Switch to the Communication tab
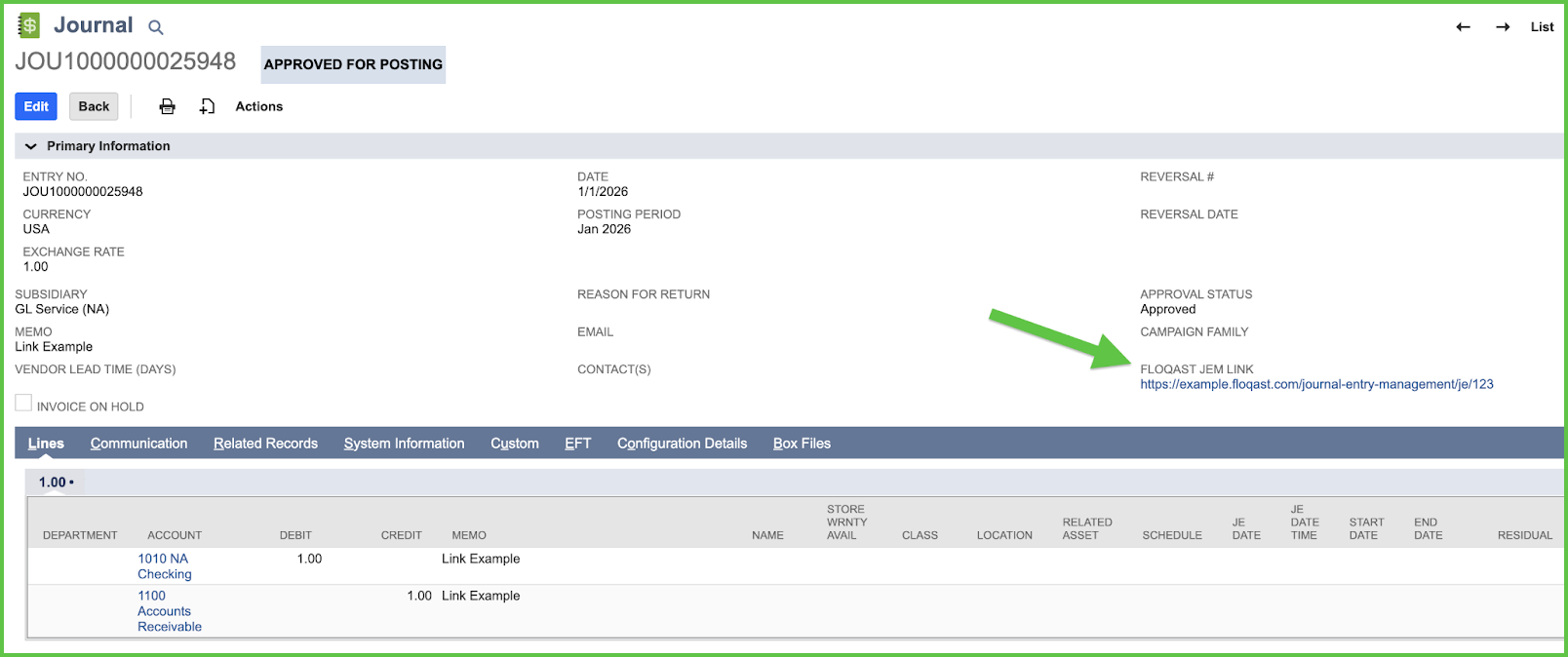This screenshot has height=657, width=1568. coord(138,444)
